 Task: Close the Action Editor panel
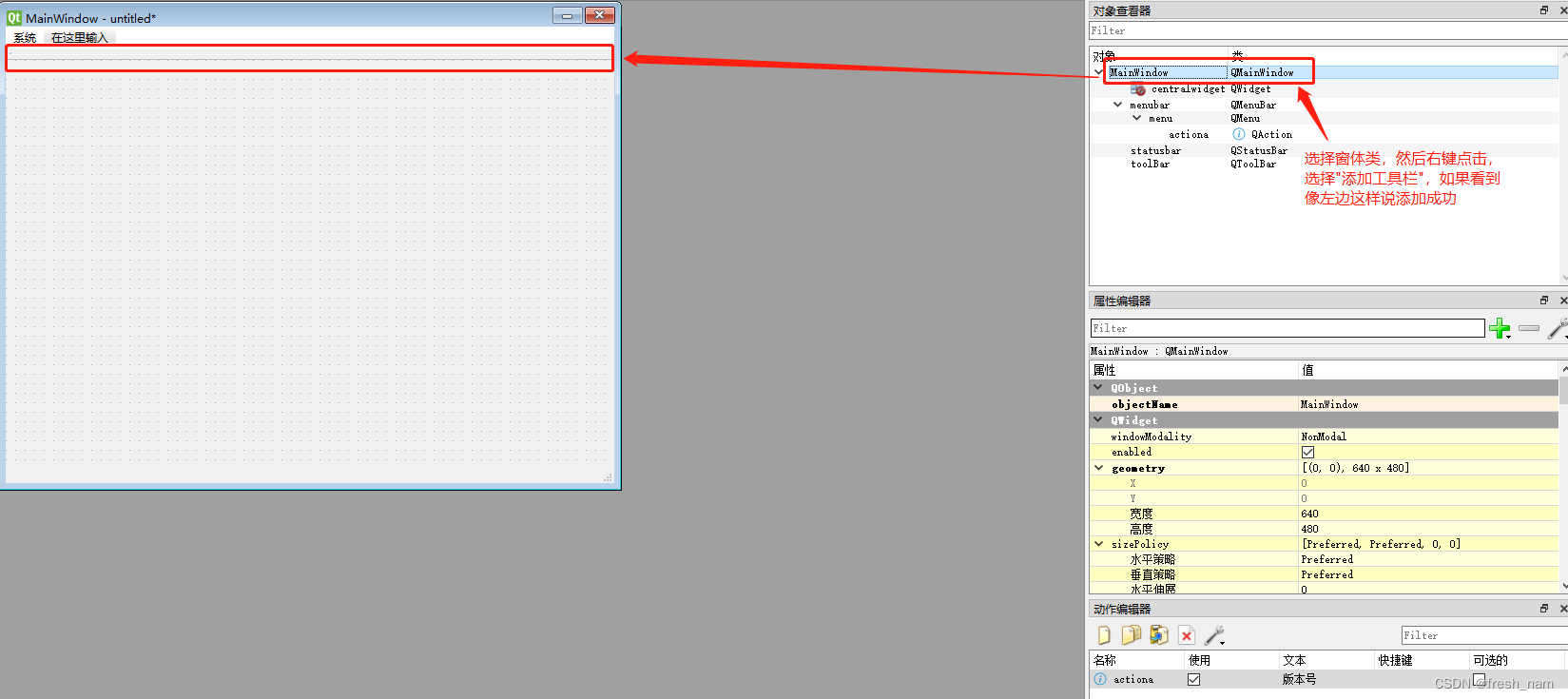pyautogui.click(x=1563, y=609)
